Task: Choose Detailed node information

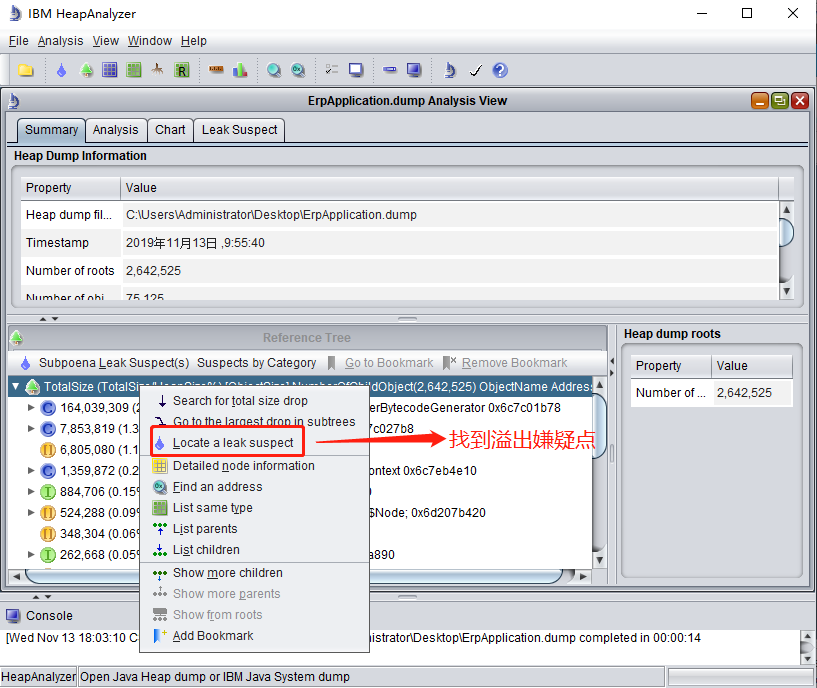Action: 254,465
